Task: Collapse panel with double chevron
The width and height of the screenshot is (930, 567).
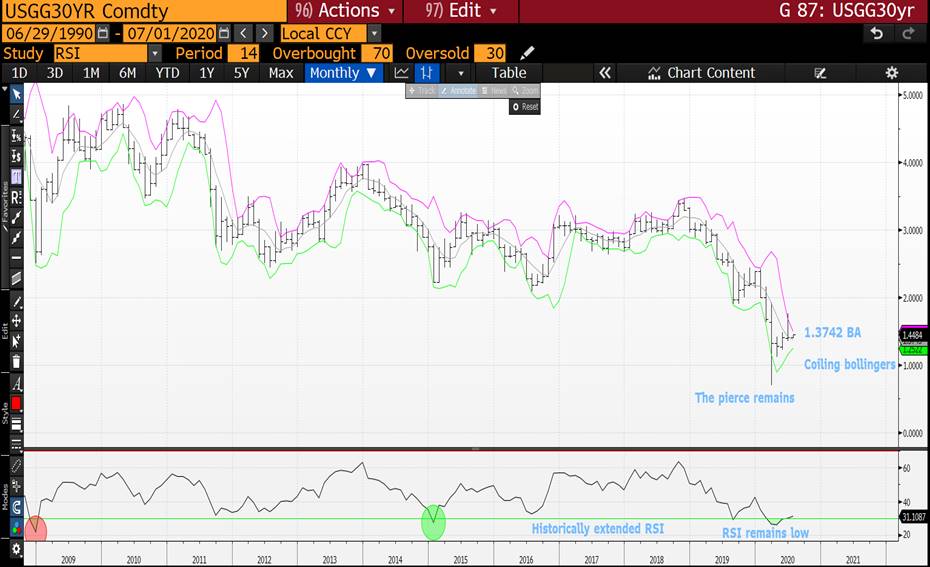Action: pos(604,73)
